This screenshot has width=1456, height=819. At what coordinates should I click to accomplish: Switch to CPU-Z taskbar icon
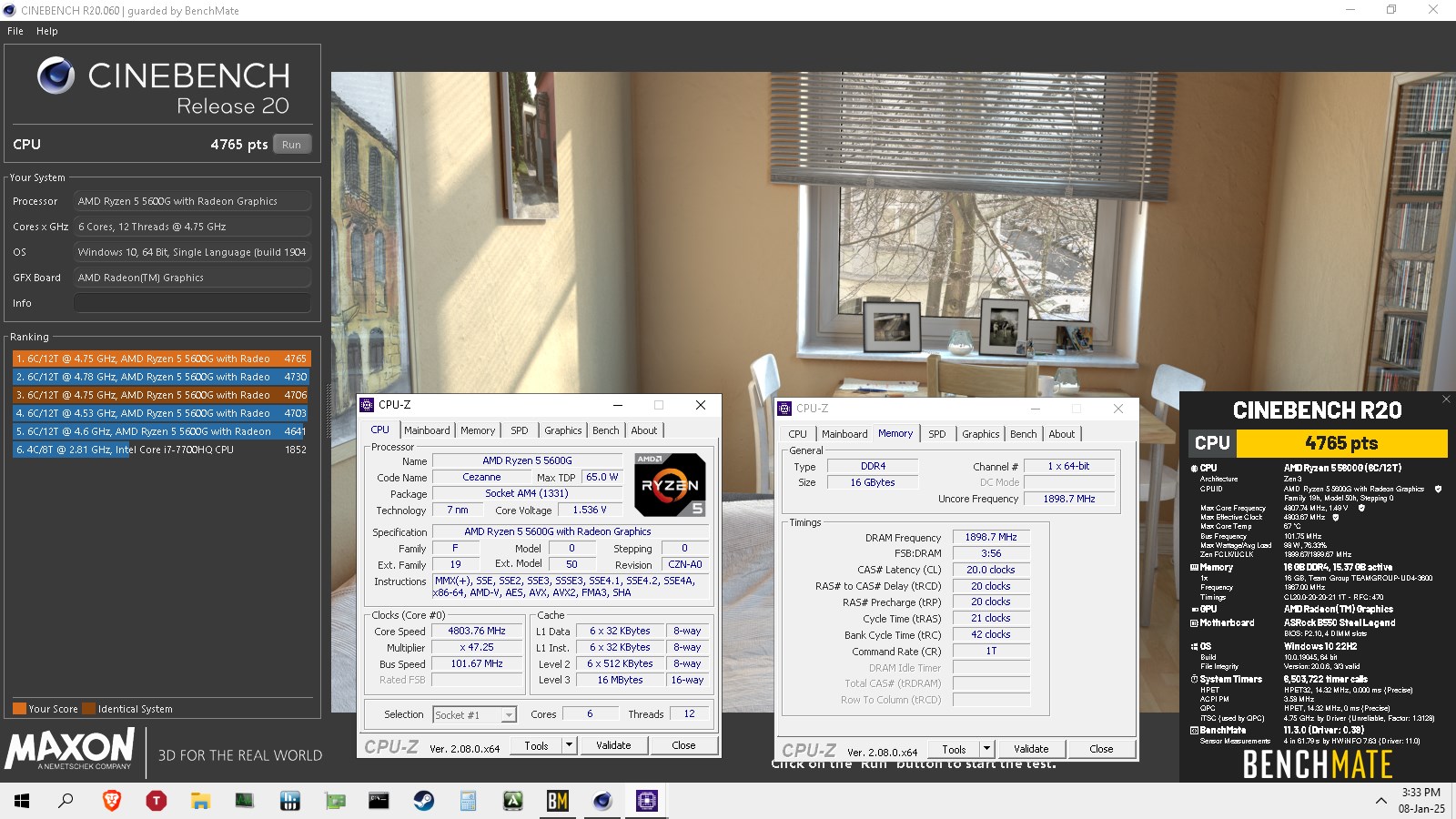coord(647,801)
